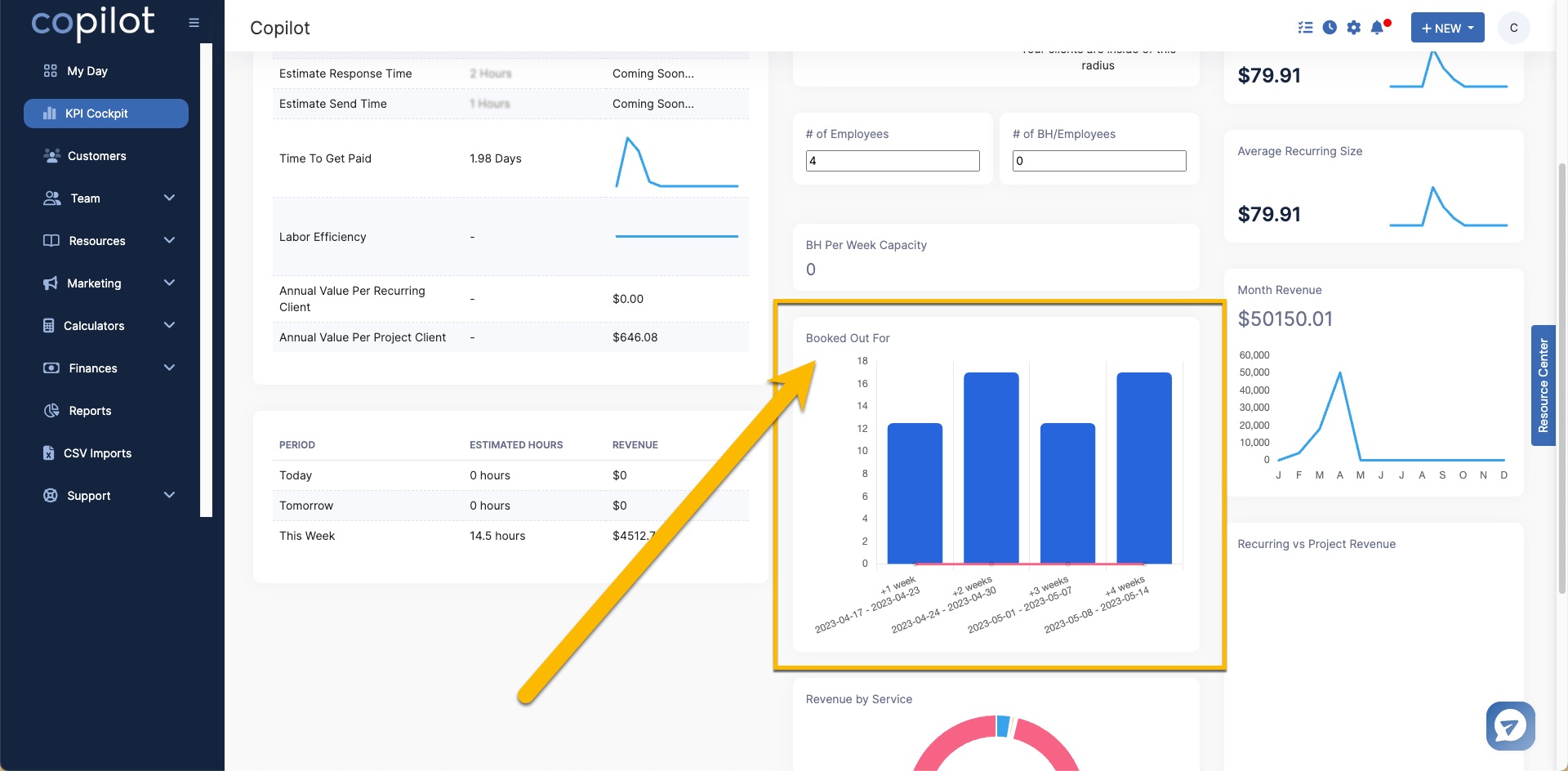
Task: Open Reports in sidebar
Action: point(90,411)
